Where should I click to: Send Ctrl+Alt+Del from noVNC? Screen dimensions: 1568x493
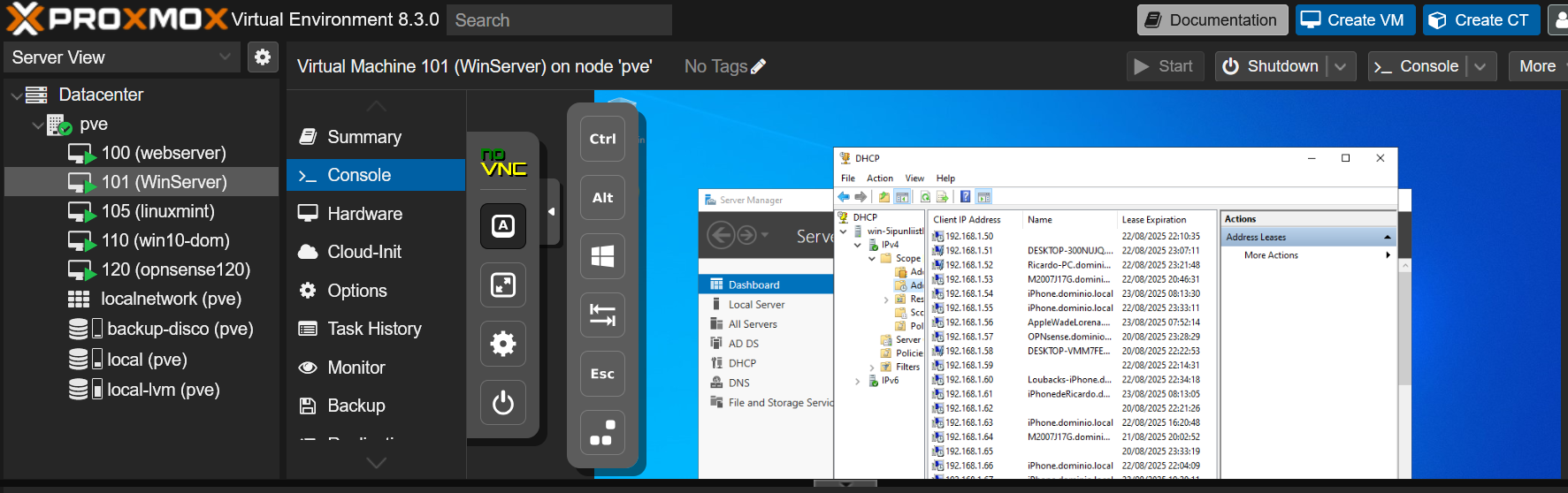pos(602,433)
